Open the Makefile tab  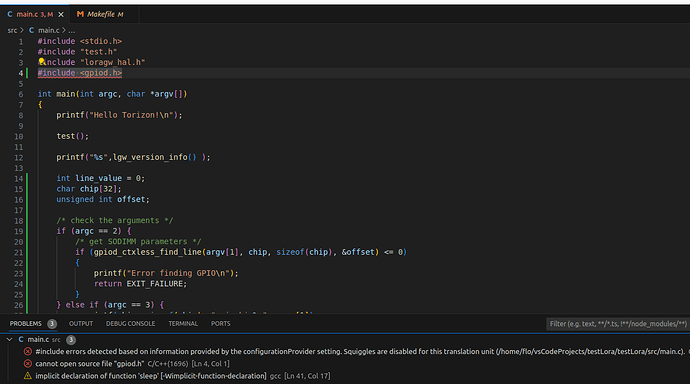point(100,15)
